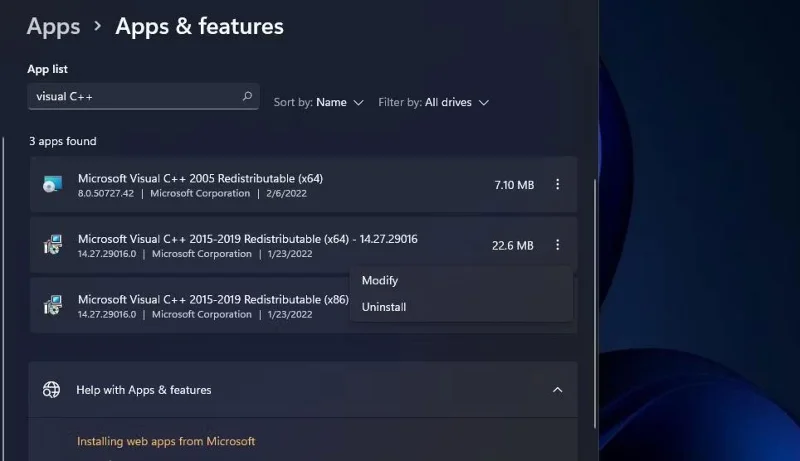800x461 pixels.
Task: Click the Visual C++ 2015-2019 (x64) installer icon
Action: pos(53,245)
